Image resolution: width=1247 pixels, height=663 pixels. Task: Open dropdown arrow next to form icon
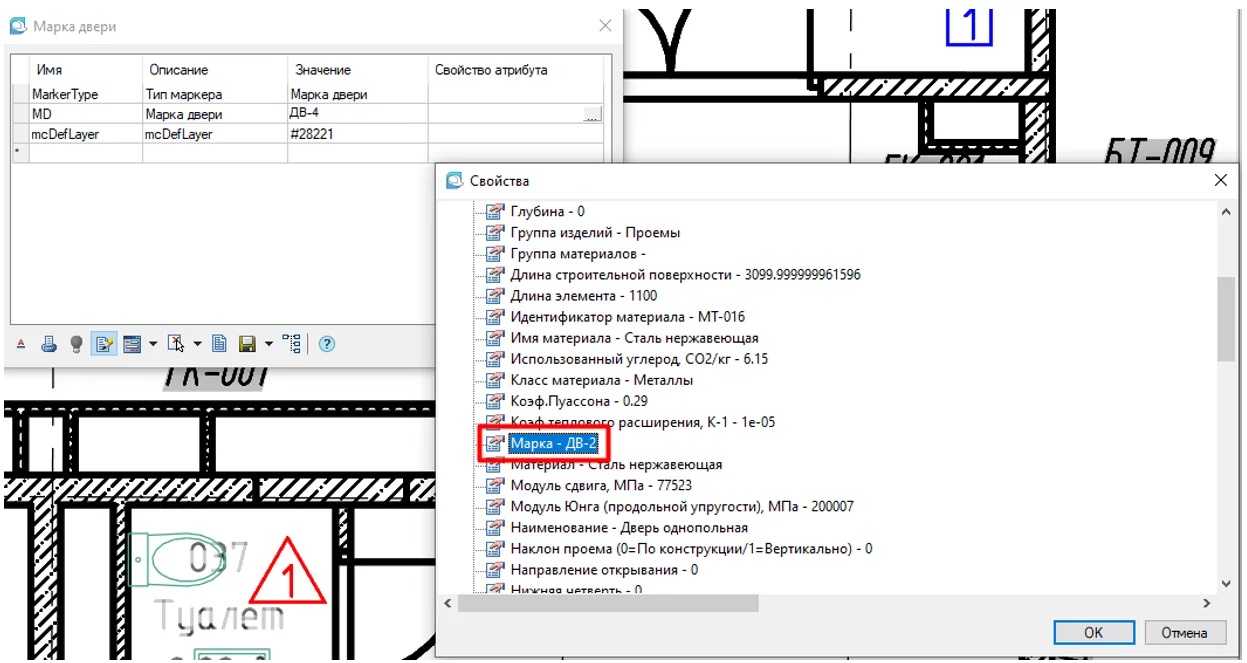[153, 344]
